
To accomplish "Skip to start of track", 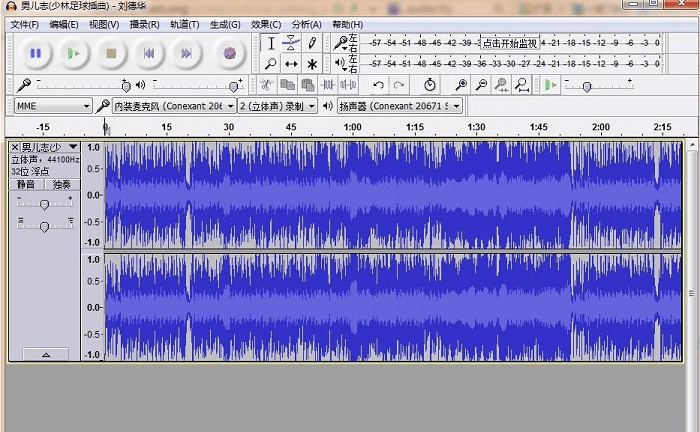I will point(149,53).
